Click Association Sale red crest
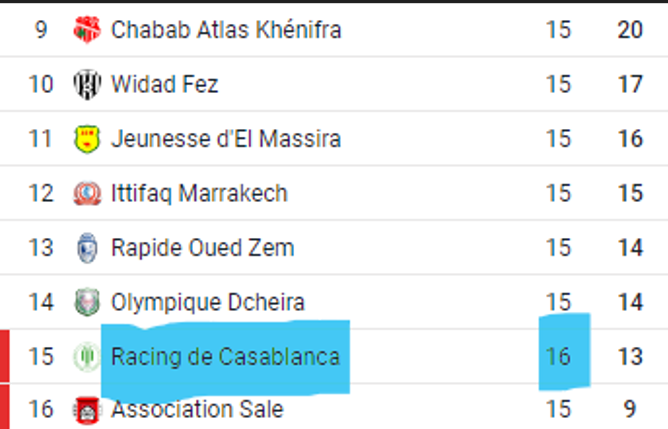 coord(87,410)
